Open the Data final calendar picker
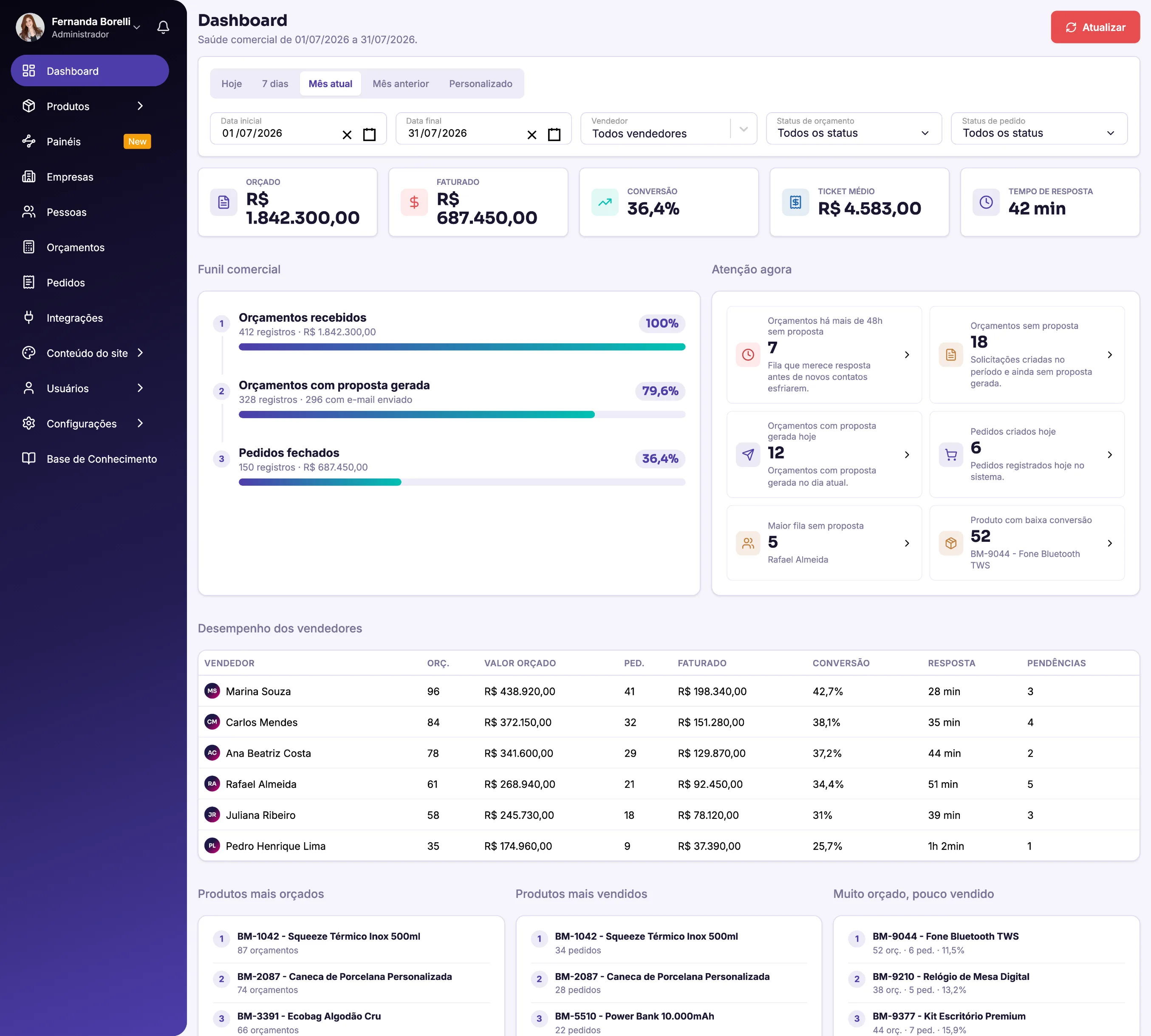The image size is (1151, 1036). point(554,134)
